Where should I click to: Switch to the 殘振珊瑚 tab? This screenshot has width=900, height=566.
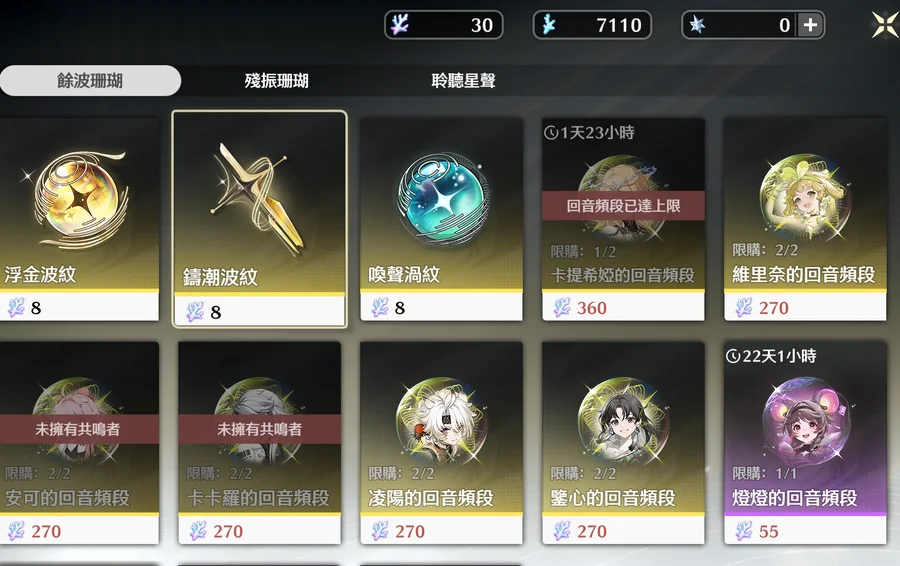tap(277, 81)
